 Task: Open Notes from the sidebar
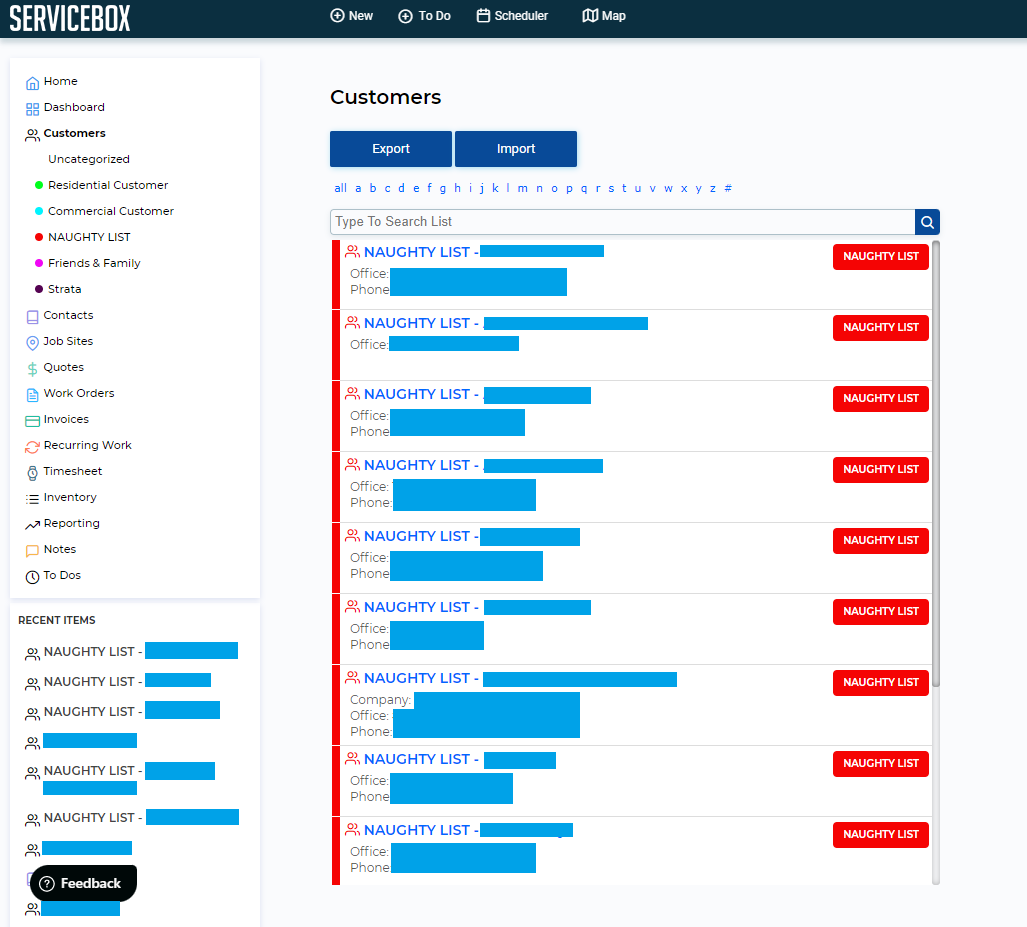60,549
